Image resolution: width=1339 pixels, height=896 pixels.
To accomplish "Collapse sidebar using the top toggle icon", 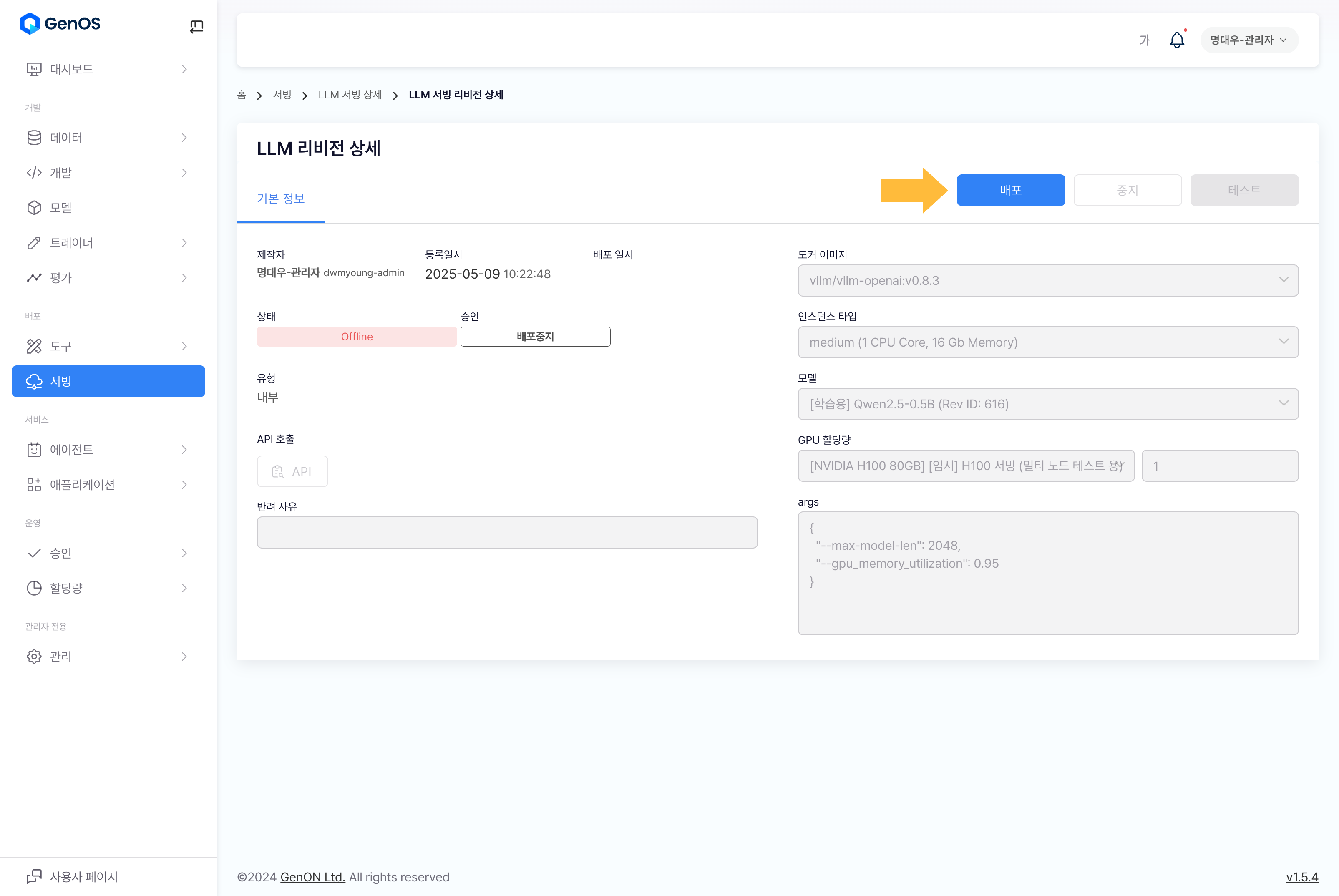I will 196,26.
